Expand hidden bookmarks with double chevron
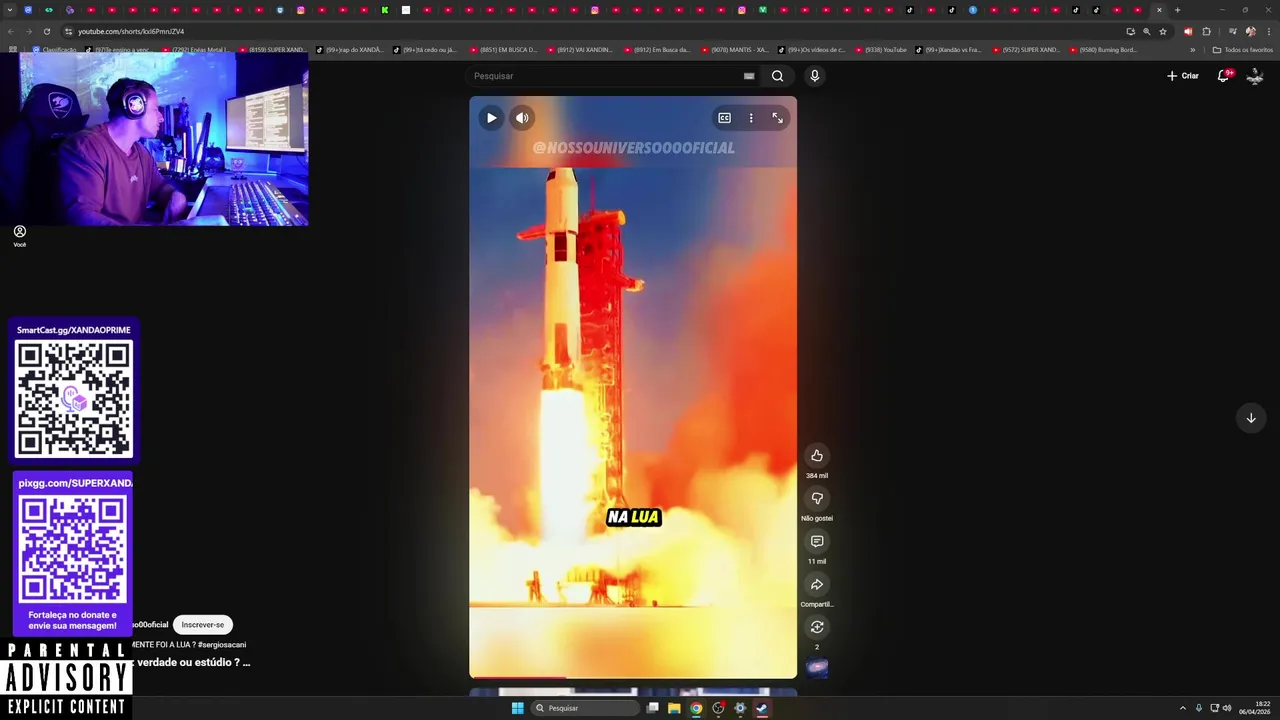This screenshot has width=1280, height=720. [1192, 50]
